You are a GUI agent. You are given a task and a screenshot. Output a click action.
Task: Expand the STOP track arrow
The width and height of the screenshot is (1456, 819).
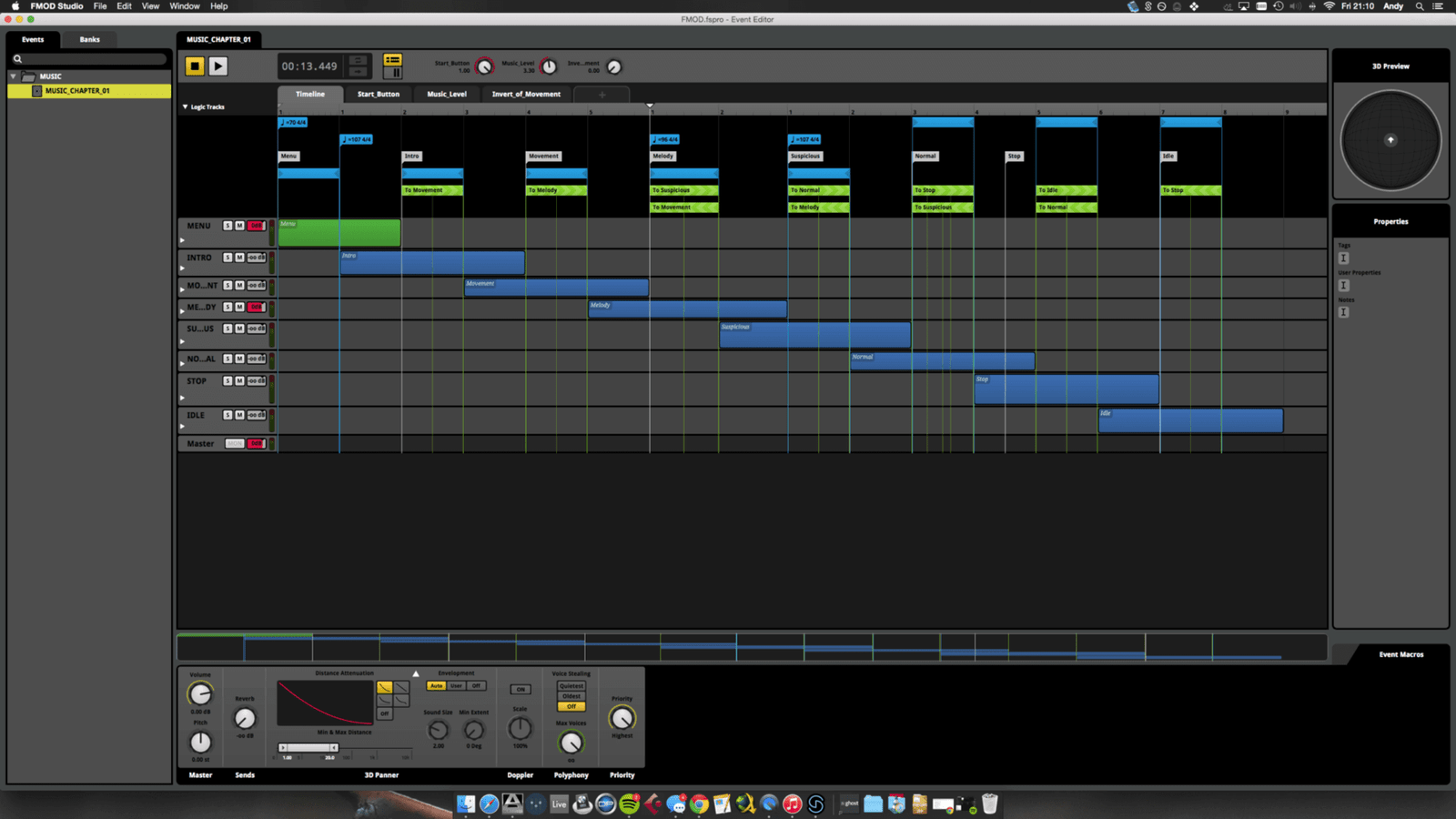182,398
